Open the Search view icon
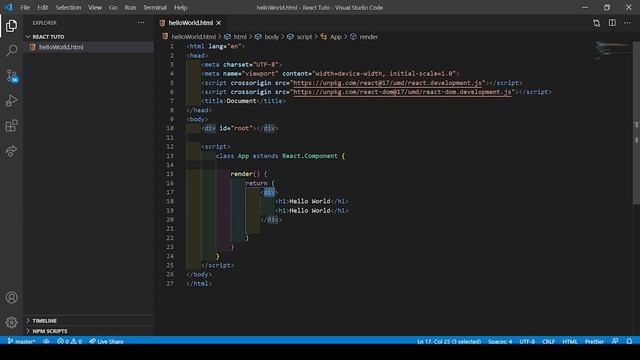Screen dimensions: 640x360 pos(11,51)
